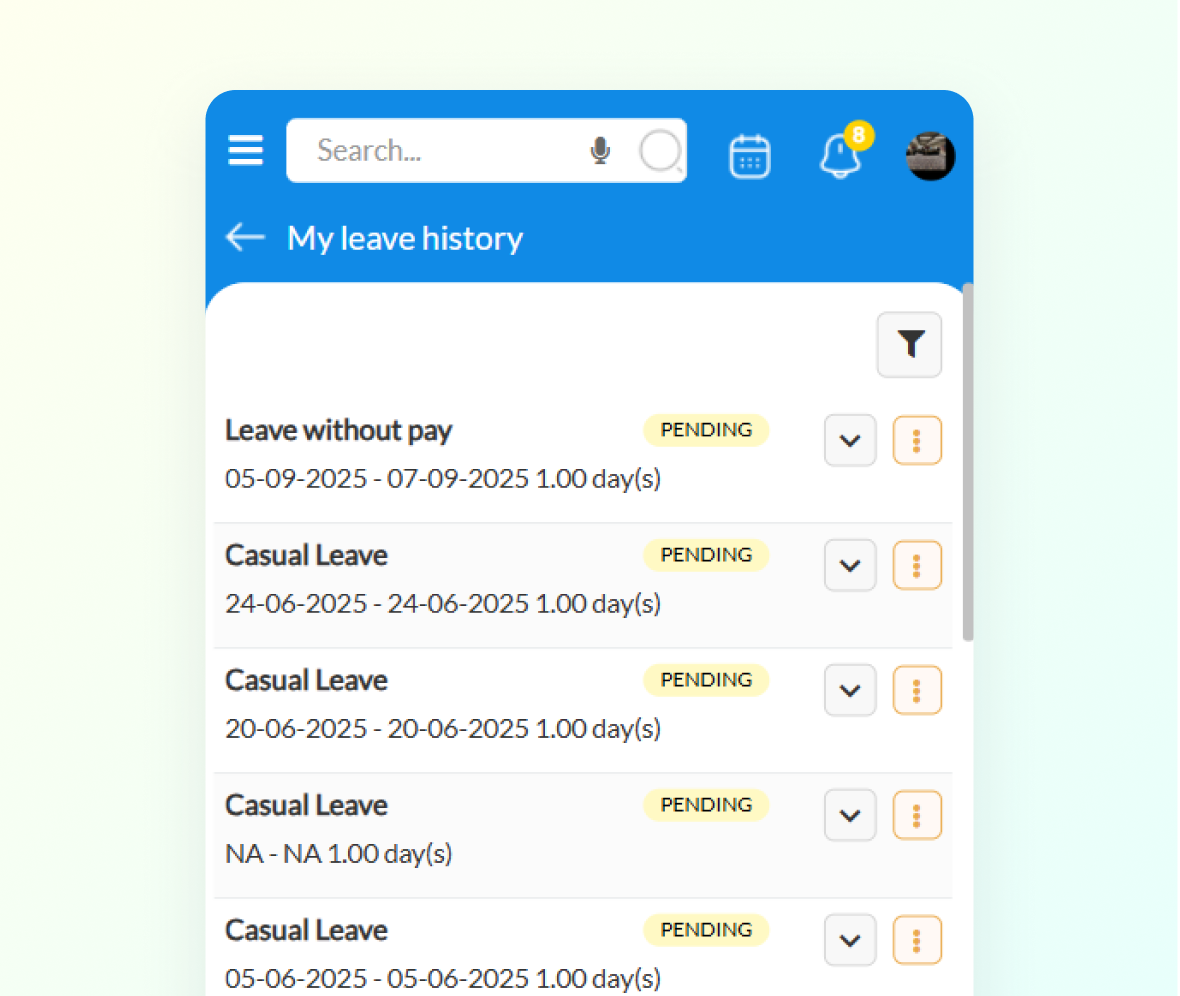
Task: Click the My leave history heading
Action: pyautogui.click(x=405, y=239)
